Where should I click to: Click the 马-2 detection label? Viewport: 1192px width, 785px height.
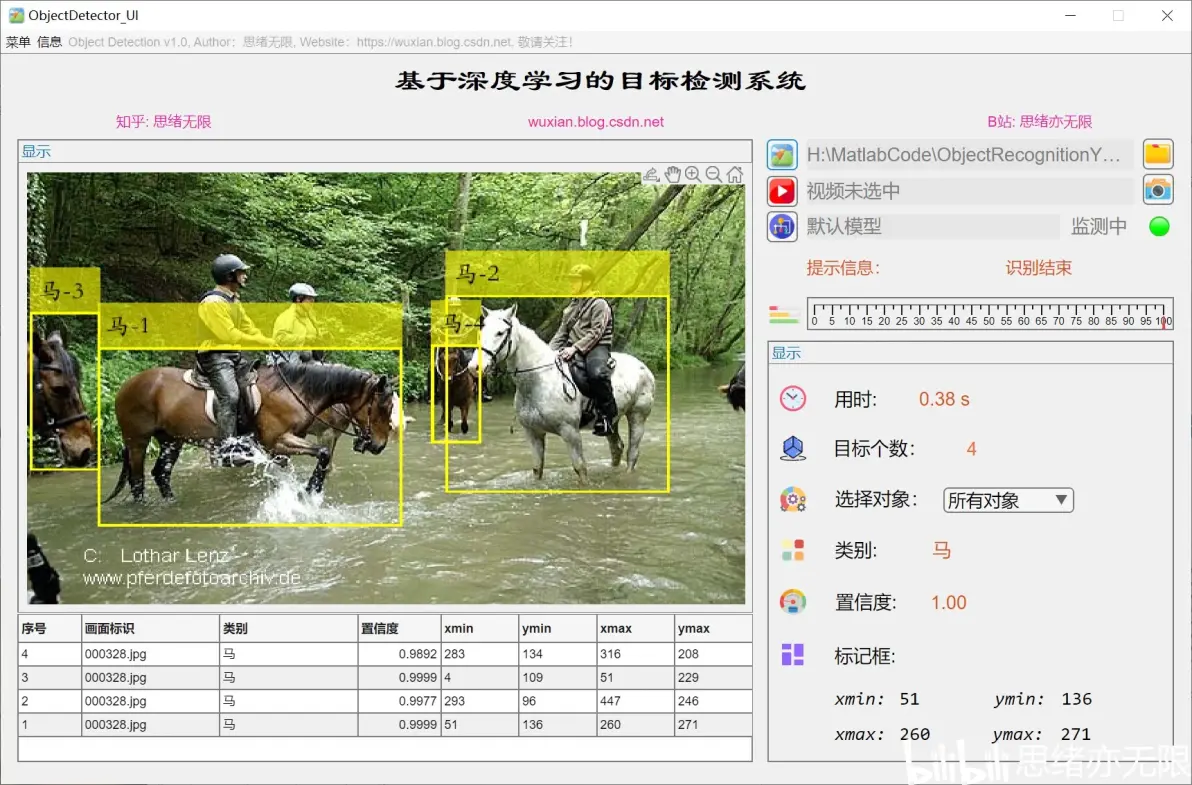click(557, 274)
